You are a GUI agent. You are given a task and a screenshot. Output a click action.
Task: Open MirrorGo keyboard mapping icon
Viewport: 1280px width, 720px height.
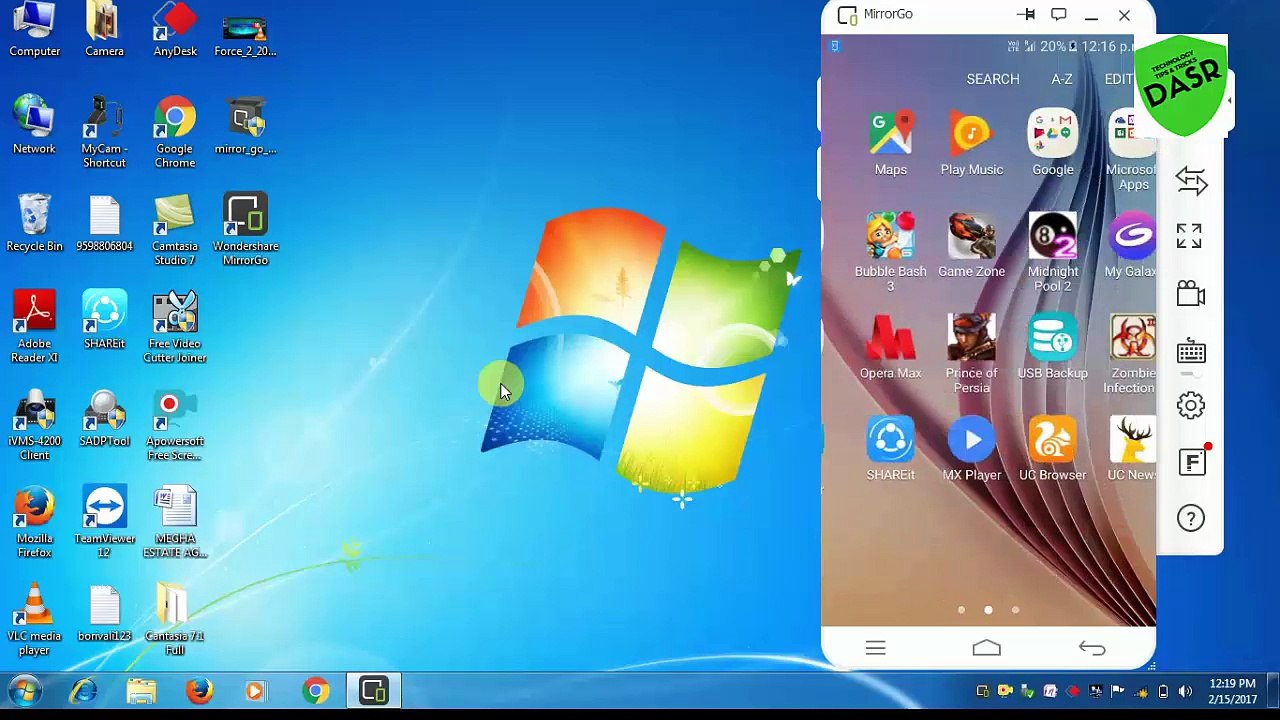point(1191,352)
